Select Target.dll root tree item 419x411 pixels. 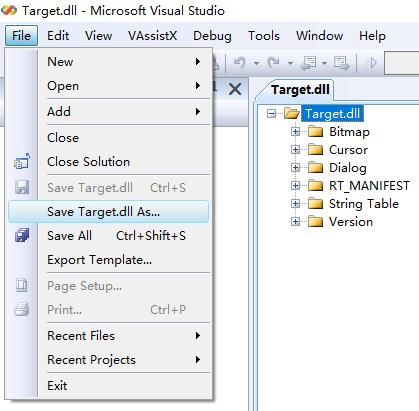tap(332, 114)
